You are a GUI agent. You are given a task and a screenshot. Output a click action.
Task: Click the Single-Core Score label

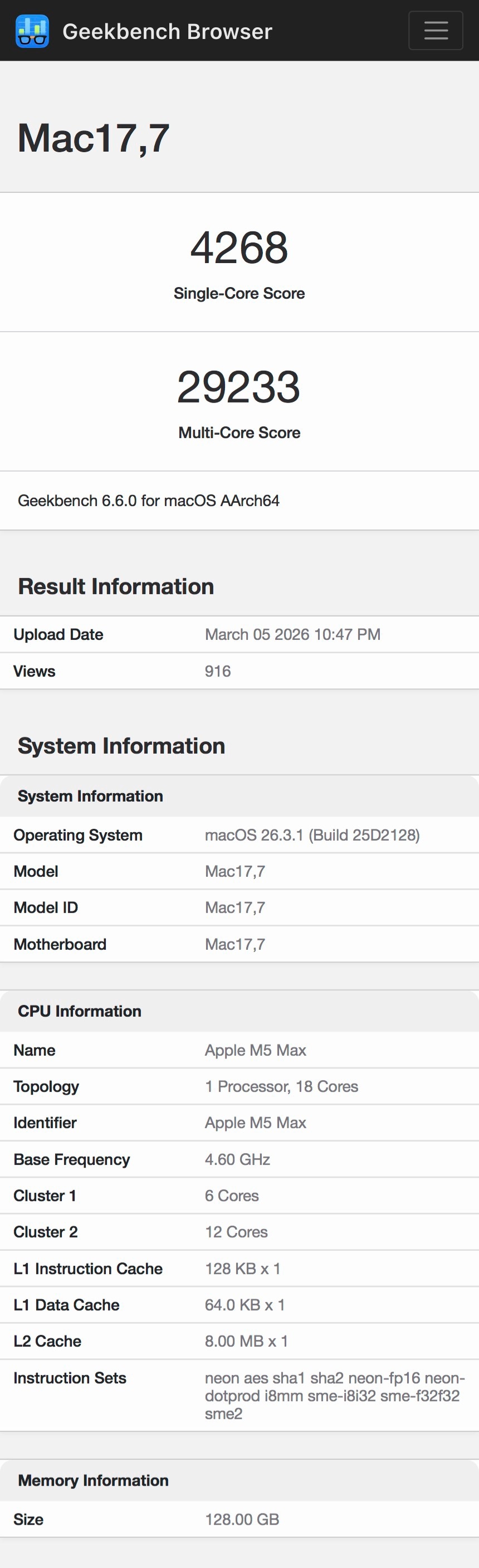(239, 293)
